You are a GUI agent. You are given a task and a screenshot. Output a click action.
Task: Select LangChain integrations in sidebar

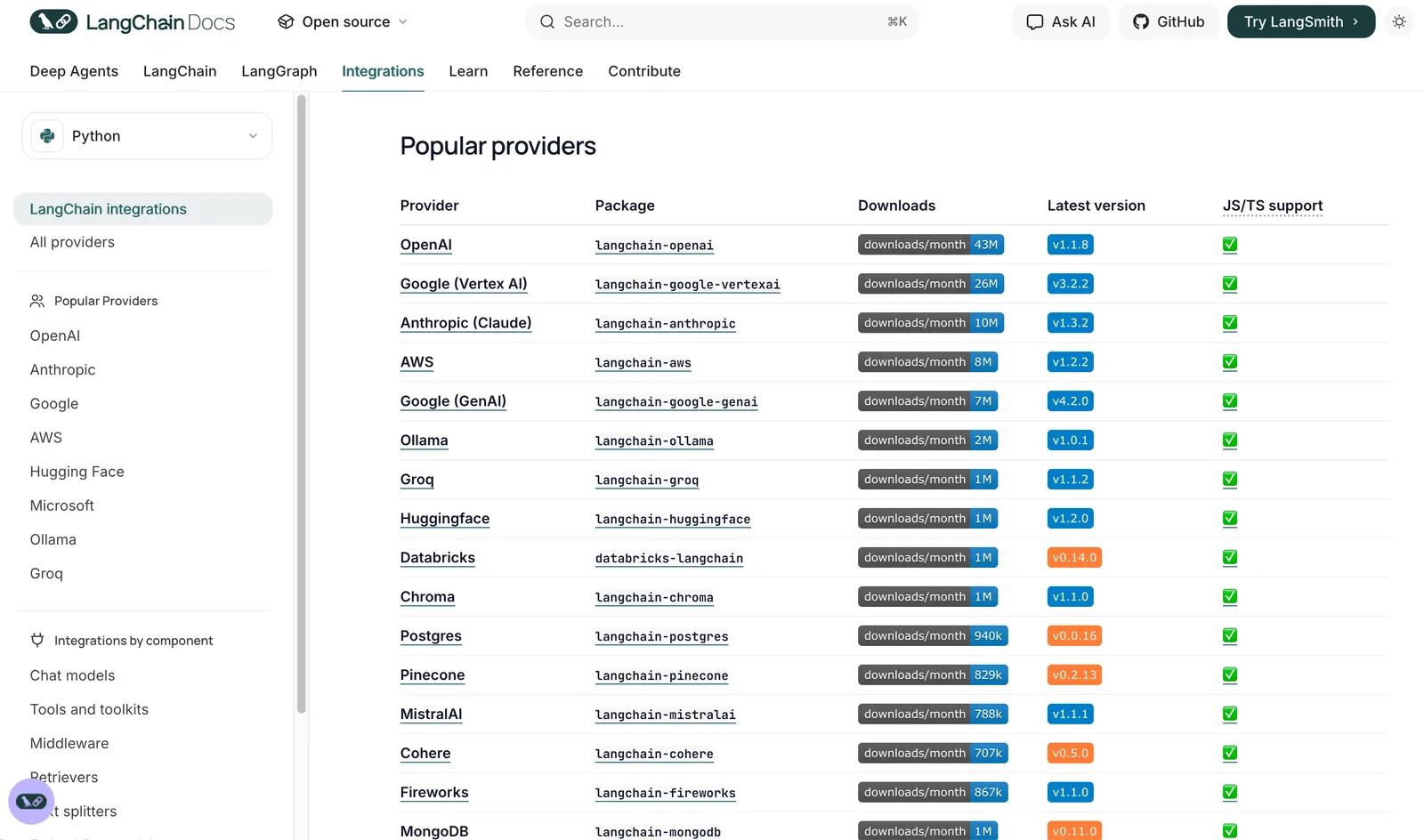(142, 209)
